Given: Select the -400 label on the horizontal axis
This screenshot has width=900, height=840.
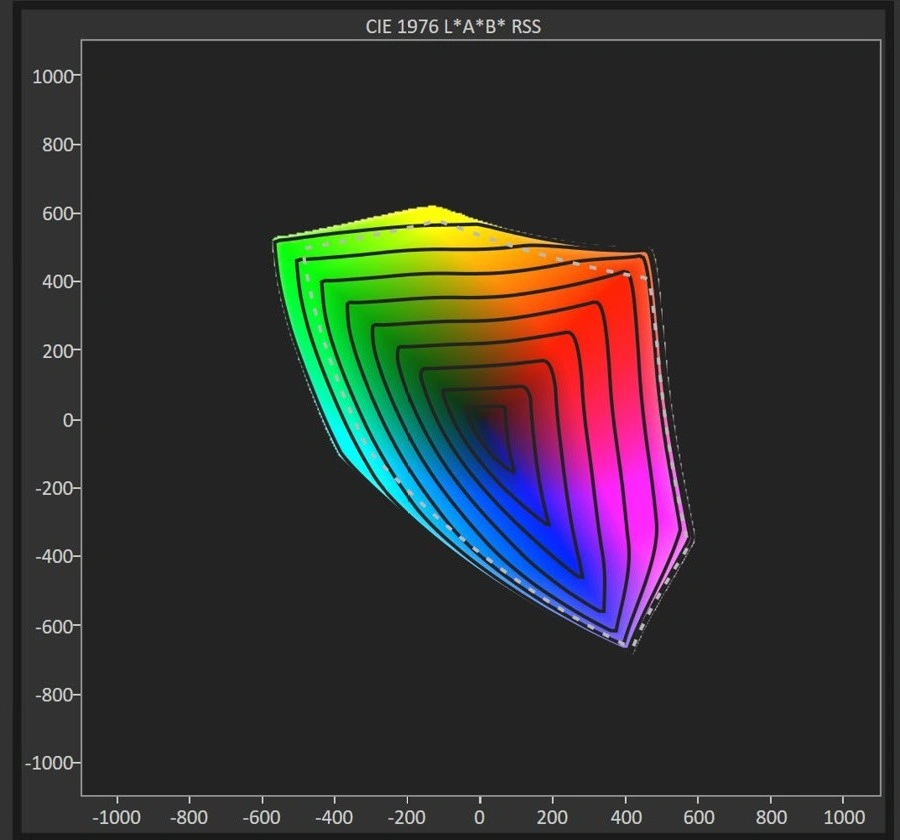Looking at the screenshot, I should (x=335, y=818).
